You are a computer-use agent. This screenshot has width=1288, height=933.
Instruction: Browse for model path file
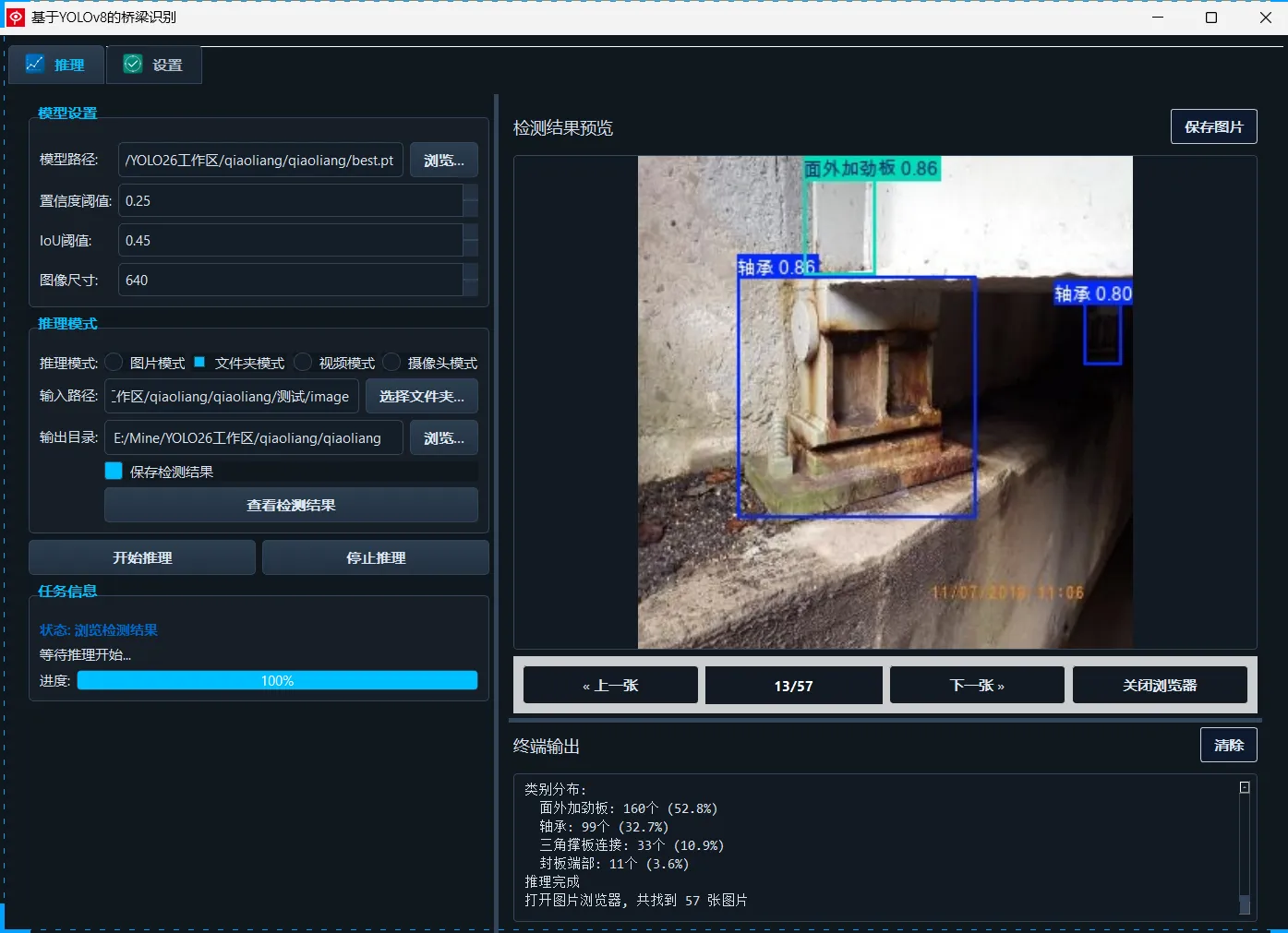443,161
